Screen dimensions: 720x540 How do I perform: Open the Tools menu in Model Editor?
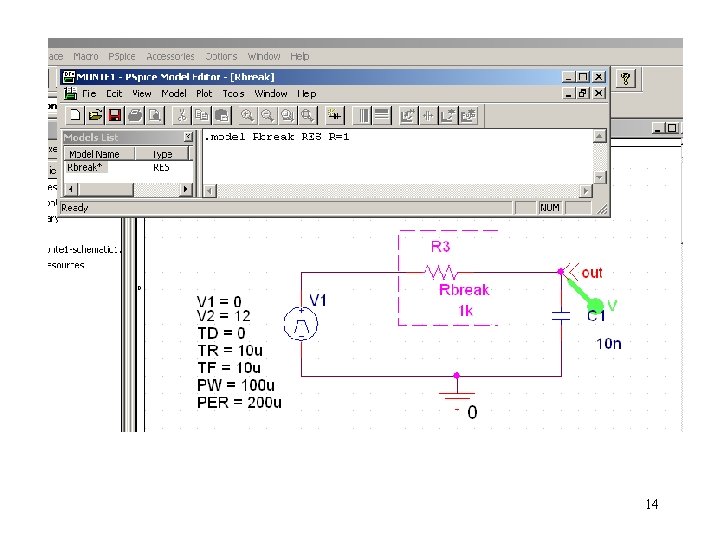(233, 94)
